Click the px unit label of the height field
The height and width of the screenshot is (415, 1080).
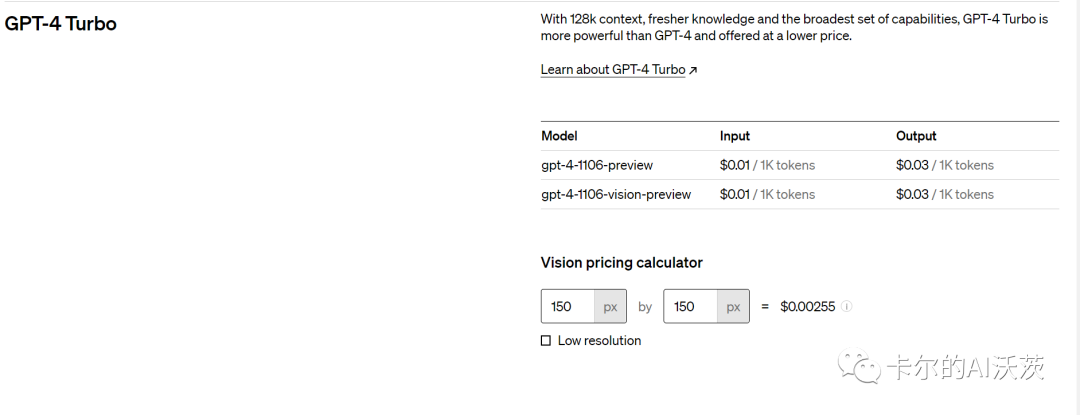click(733, 307)
